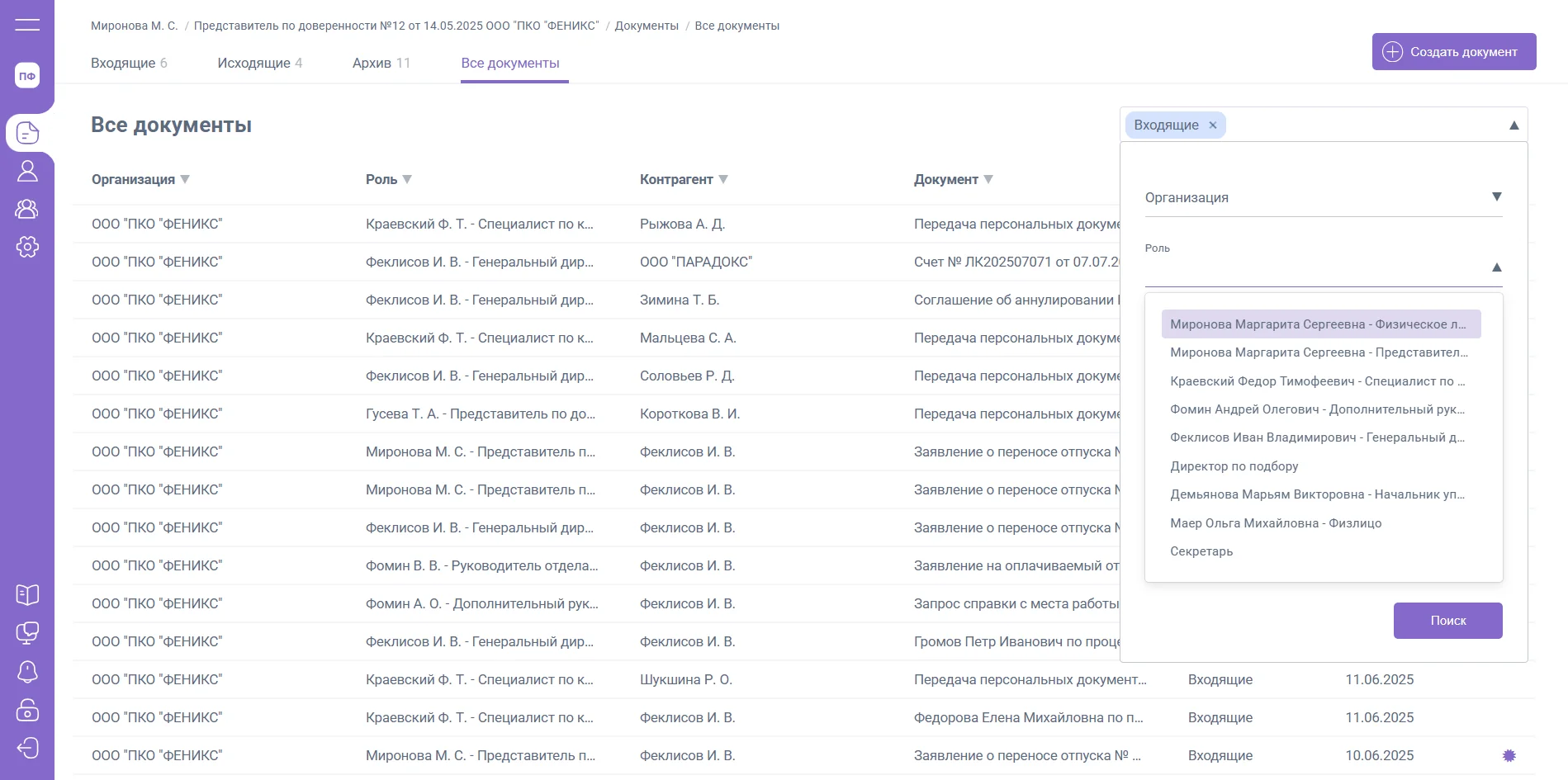Viewport: 1568px width, 780px height.
Task: Remove the Входящие filter chip
Action: [x=1213, y=125]
